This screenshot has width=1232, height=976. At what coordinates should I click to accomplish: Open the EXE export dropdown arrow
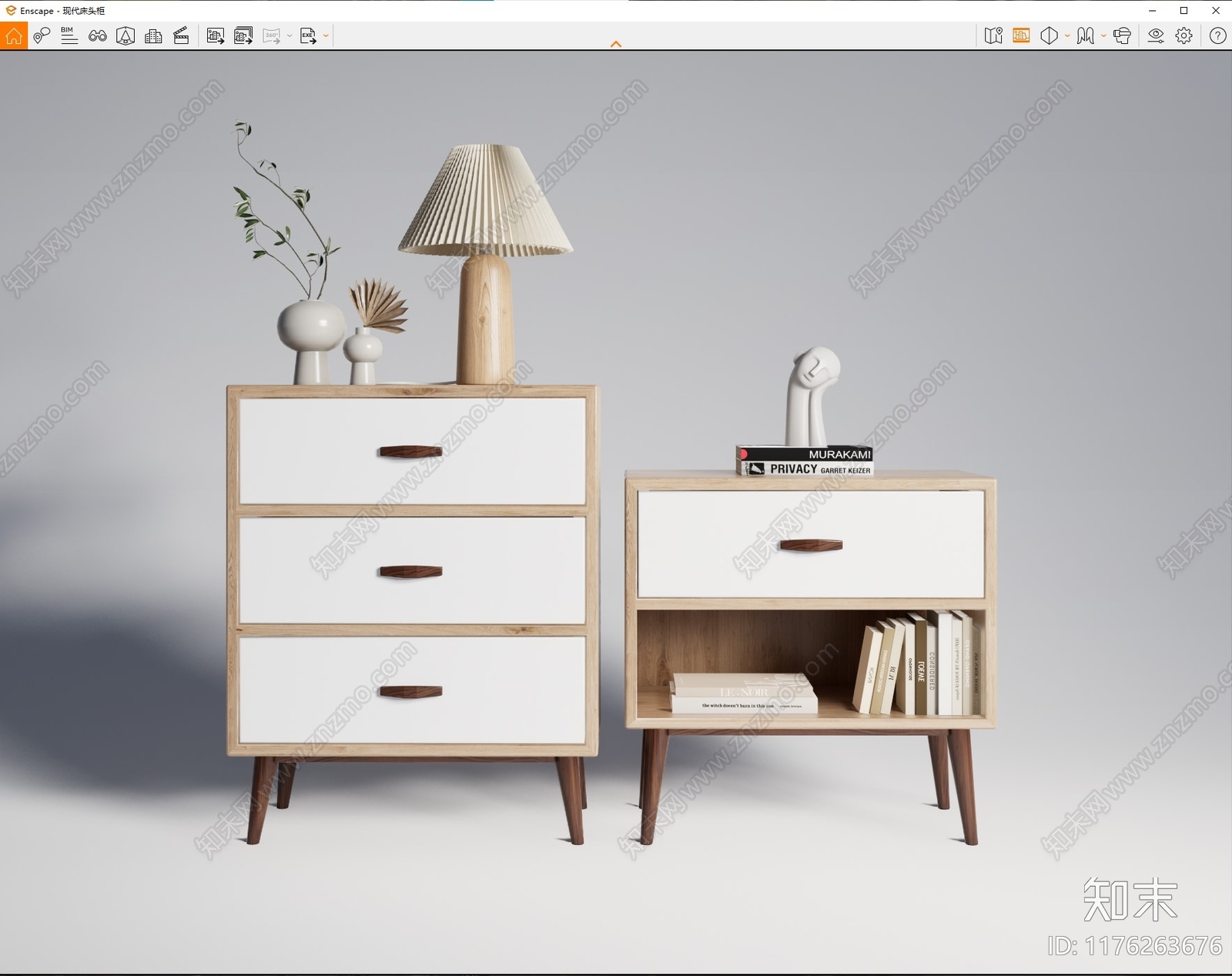(x=326, y=35)
